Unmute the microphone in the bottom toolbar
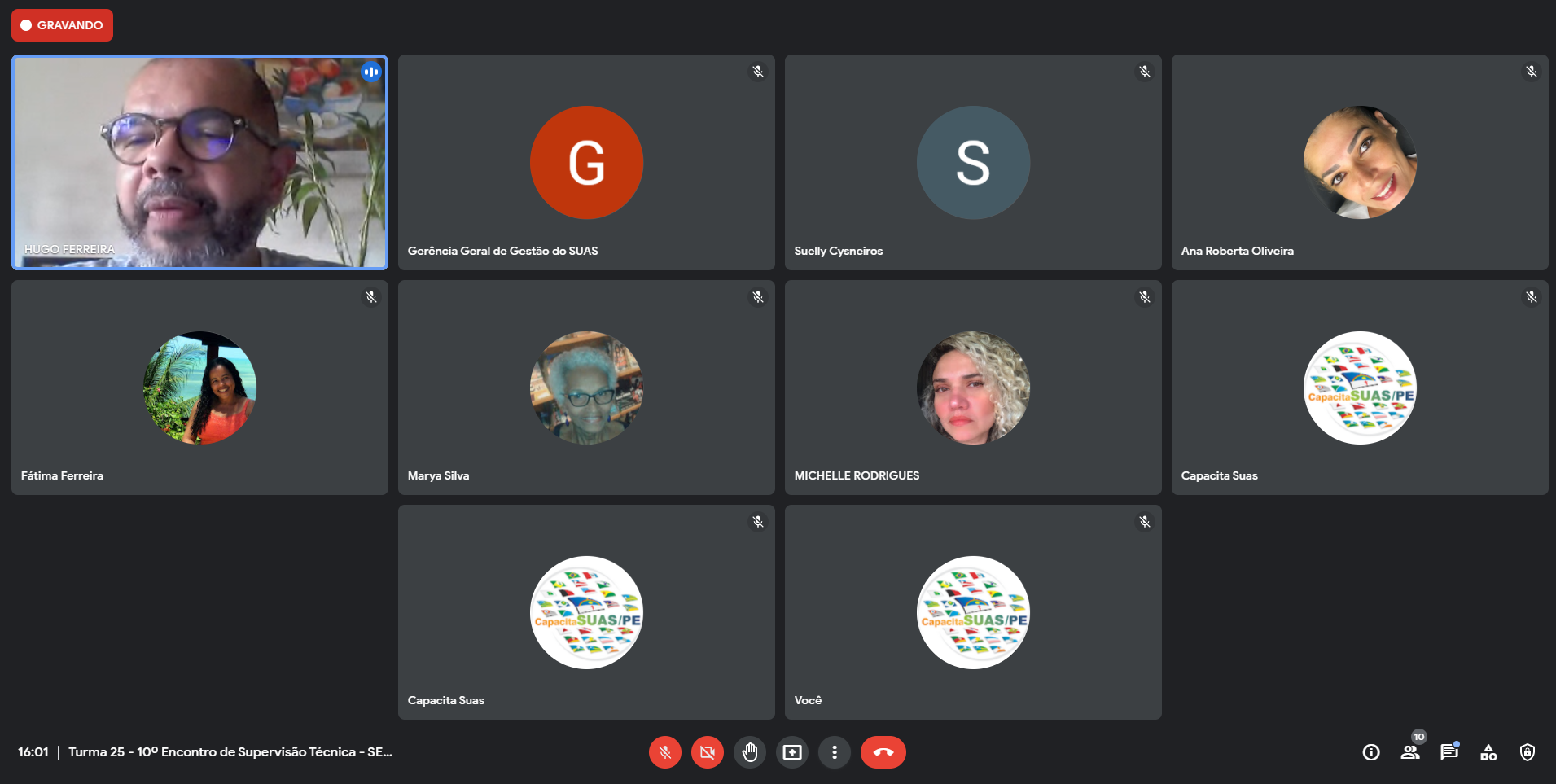The width and height of the screenshot is (1556, 784). click(664, 752)
